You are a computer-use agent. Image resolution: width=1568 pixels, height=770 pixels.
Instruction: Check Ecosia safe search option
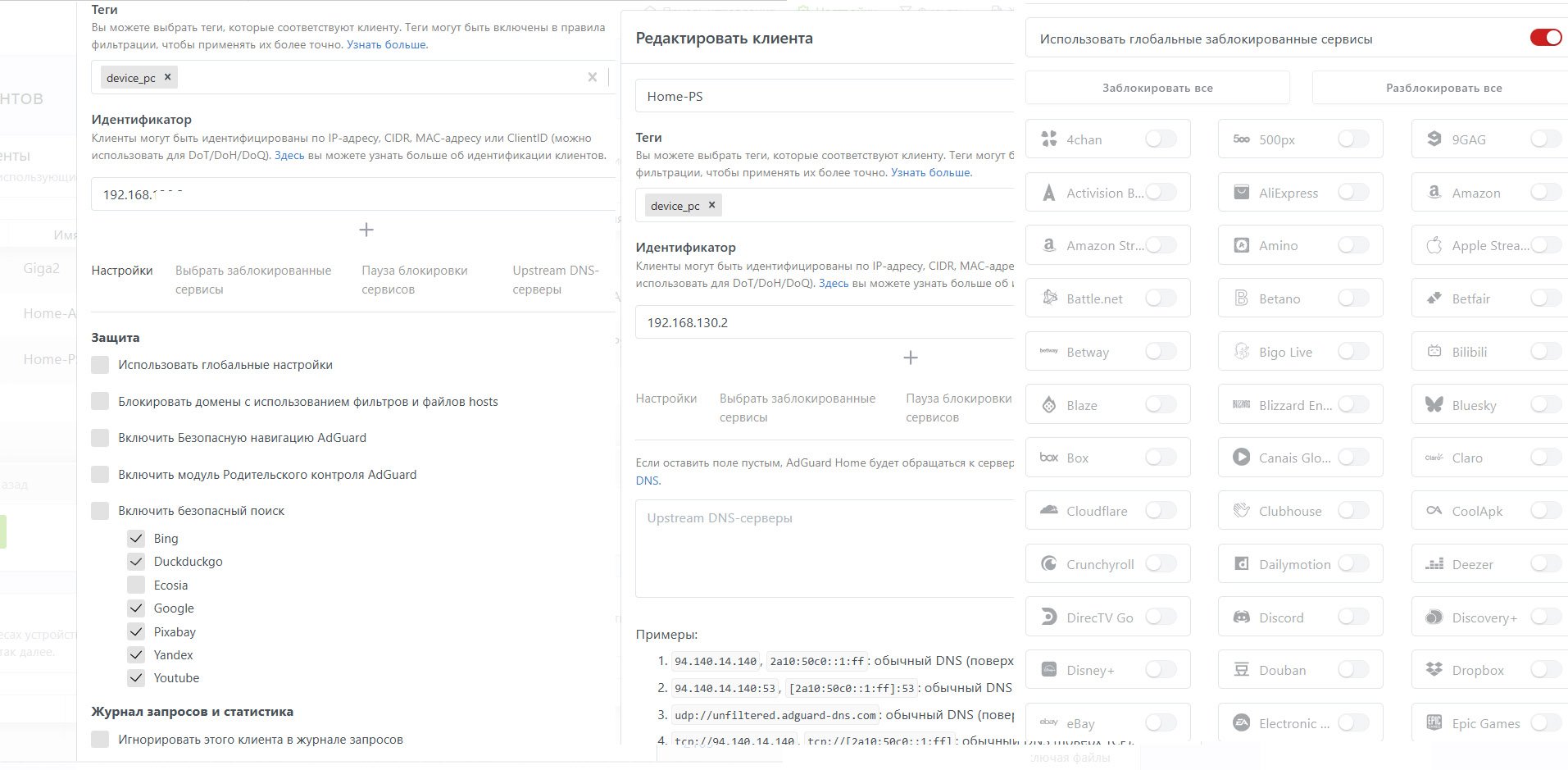coord(136,585)
